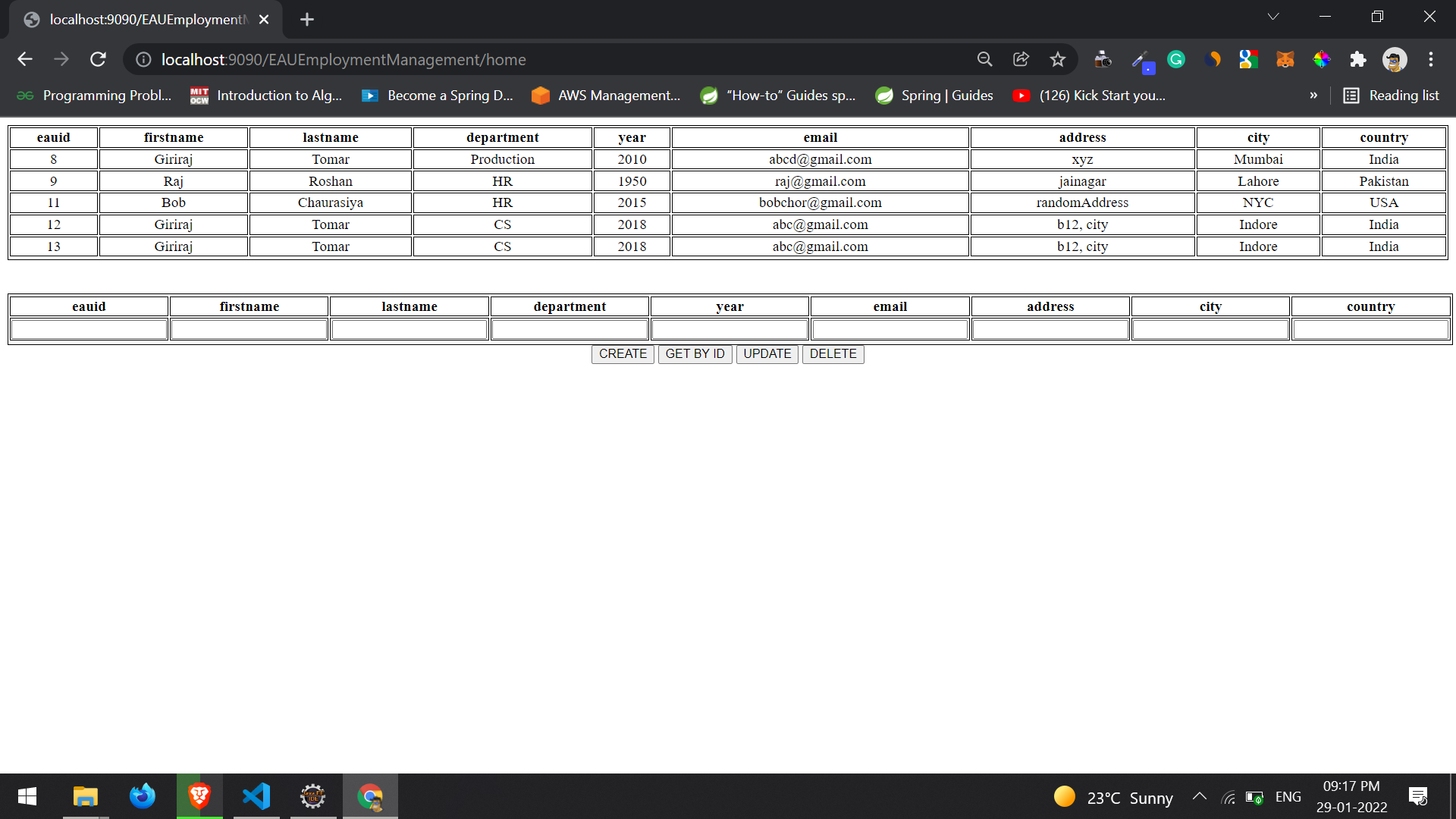1456x819 pixels.
Task: Open the notifications action center
Action: [1418, 796]
